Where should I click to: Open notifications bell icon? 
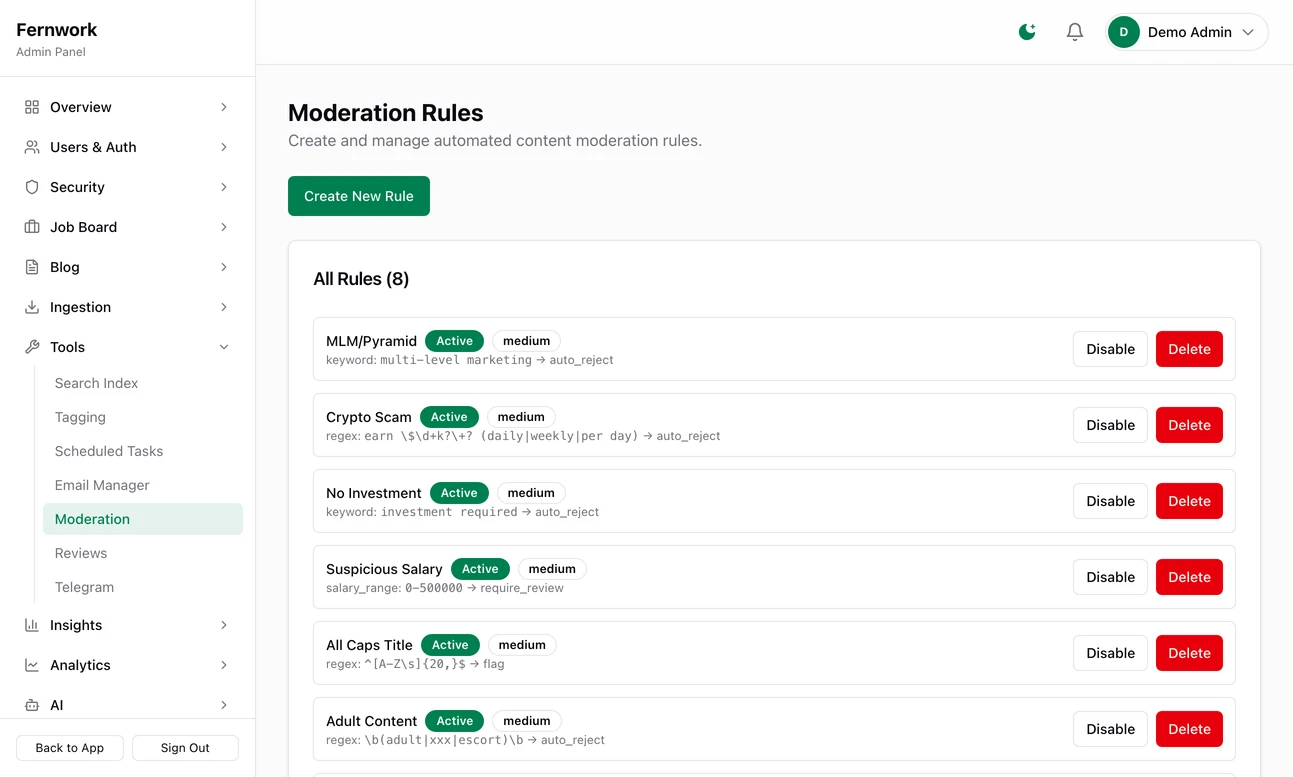click(x=1075, y=32)
